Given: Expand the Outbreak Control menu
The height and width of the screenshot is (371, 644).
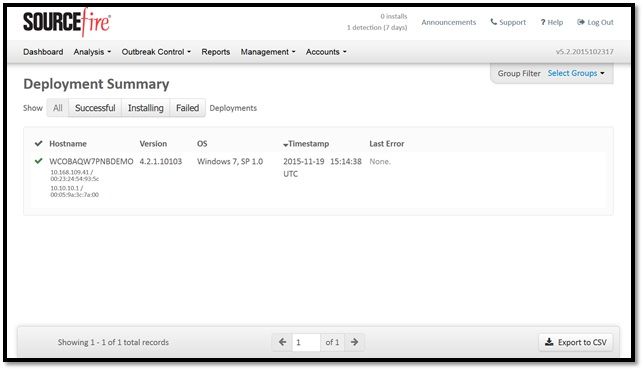Looking at the screenshot, I should click(156, 52).
